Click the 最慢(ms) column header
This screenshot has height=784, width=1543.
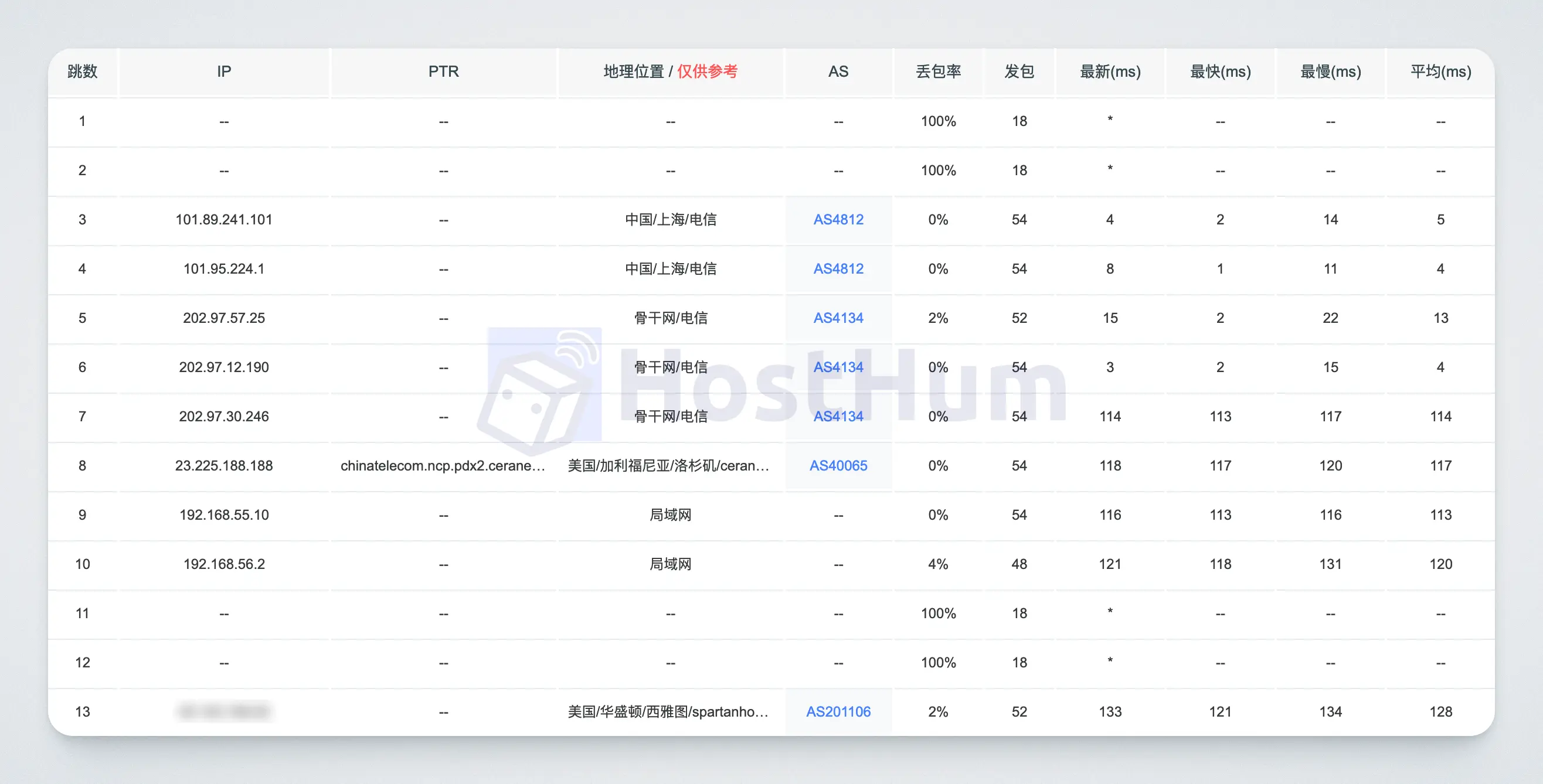pyautogui.click(x=1330, y=72)
